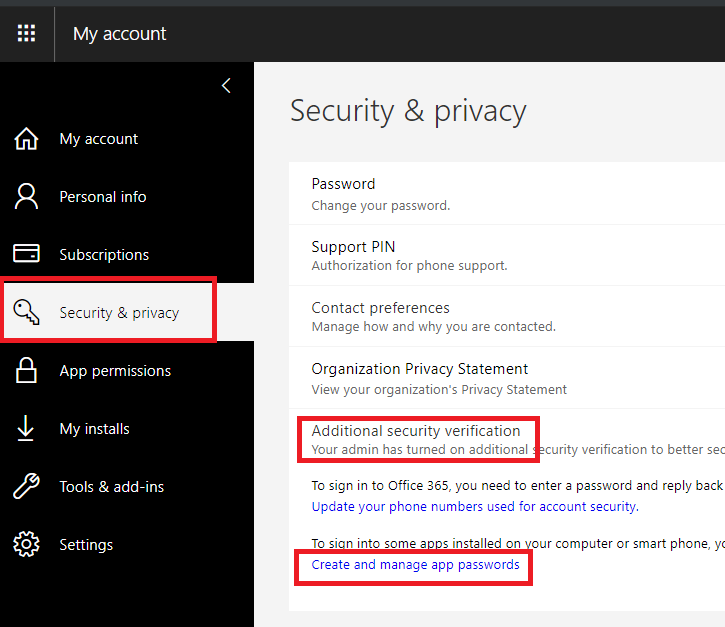Screen dimensions: 725x627
Task: Click the person icon for Personal info
Action: pos(26,197)
